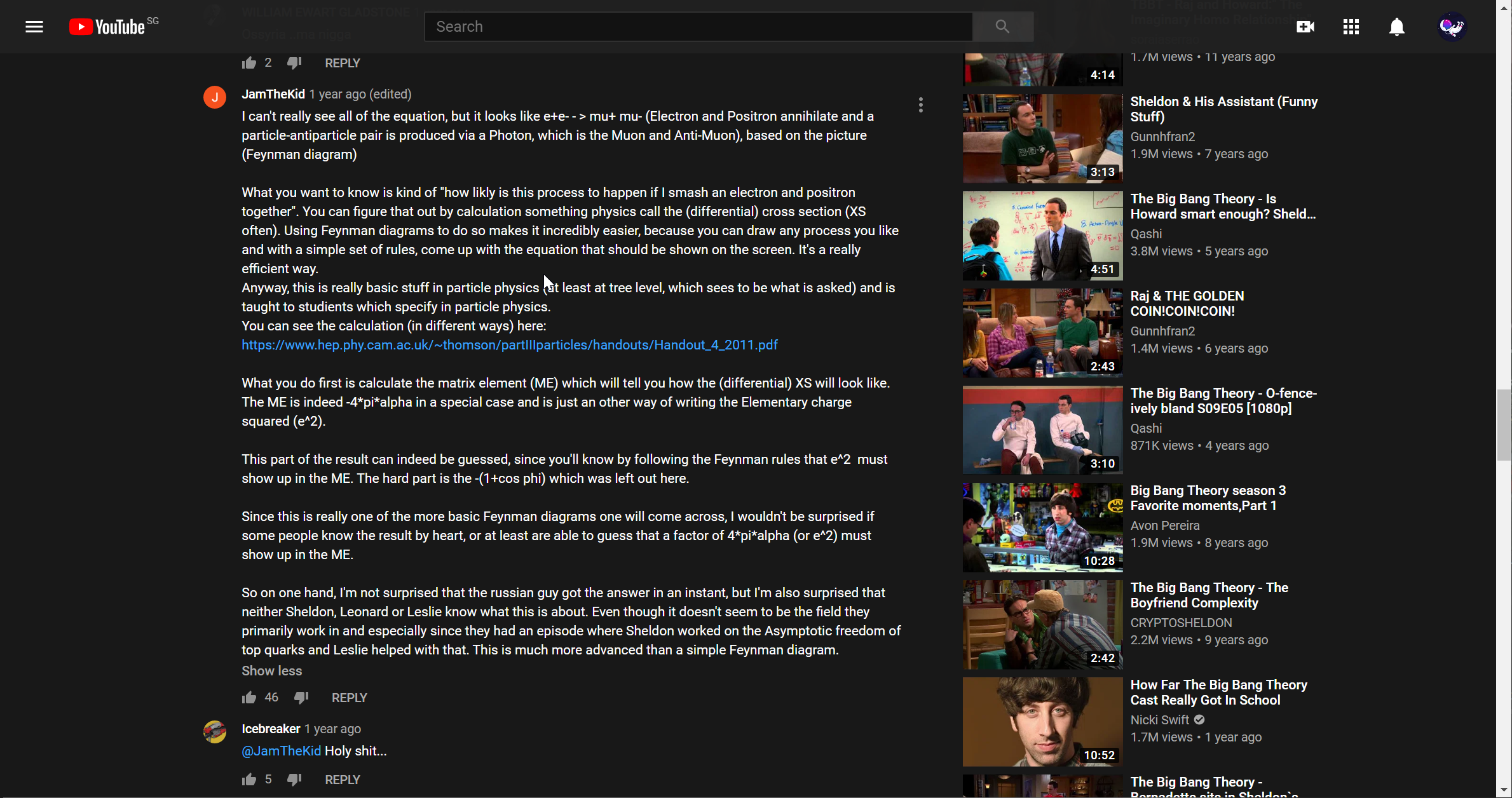The image size is (1512, 798).
Task: Open the YouTube apps grid
Action: point(1351,27)
